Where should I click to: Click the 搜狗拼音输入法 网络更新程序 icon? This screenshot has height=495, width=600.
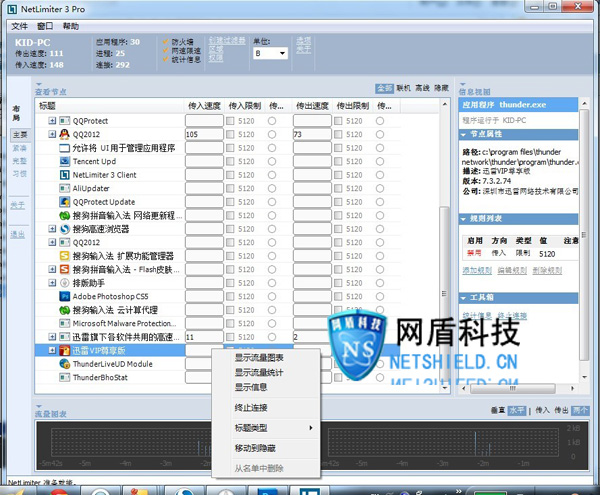(x=65, y=215)
